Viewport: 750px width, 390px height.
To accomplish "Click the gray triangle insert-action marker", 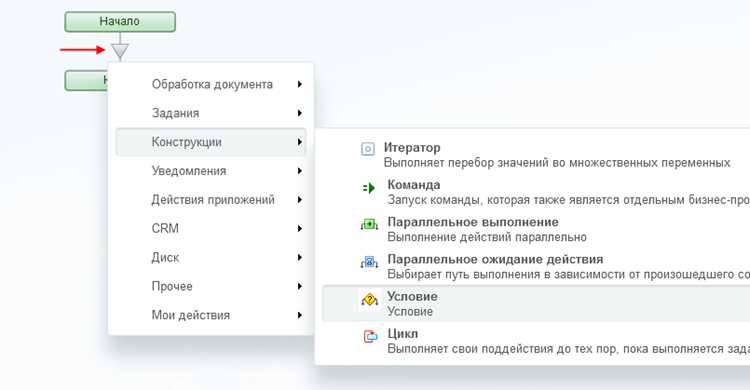I will (x=120, y=50).
